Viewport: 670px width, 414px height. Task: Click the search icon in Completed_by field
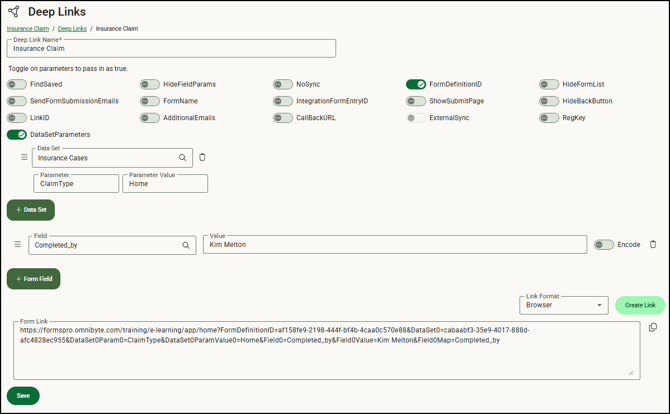[186, 245]
